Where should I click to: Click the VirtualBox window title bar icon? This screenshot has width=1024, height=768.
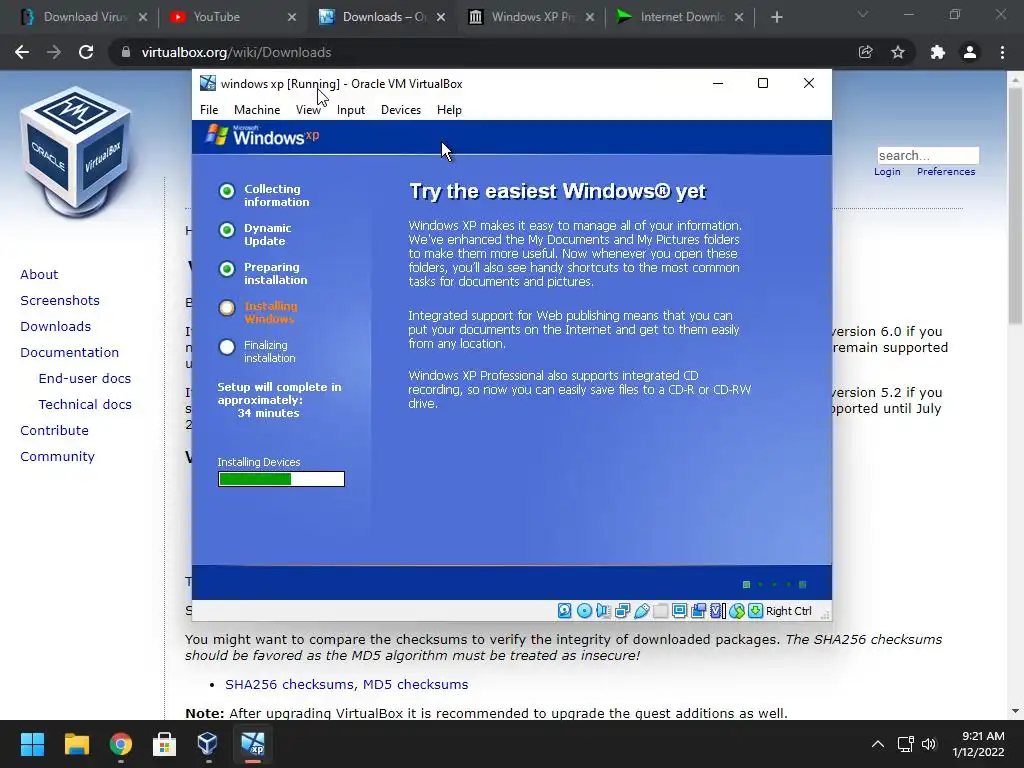pos(208,83)
